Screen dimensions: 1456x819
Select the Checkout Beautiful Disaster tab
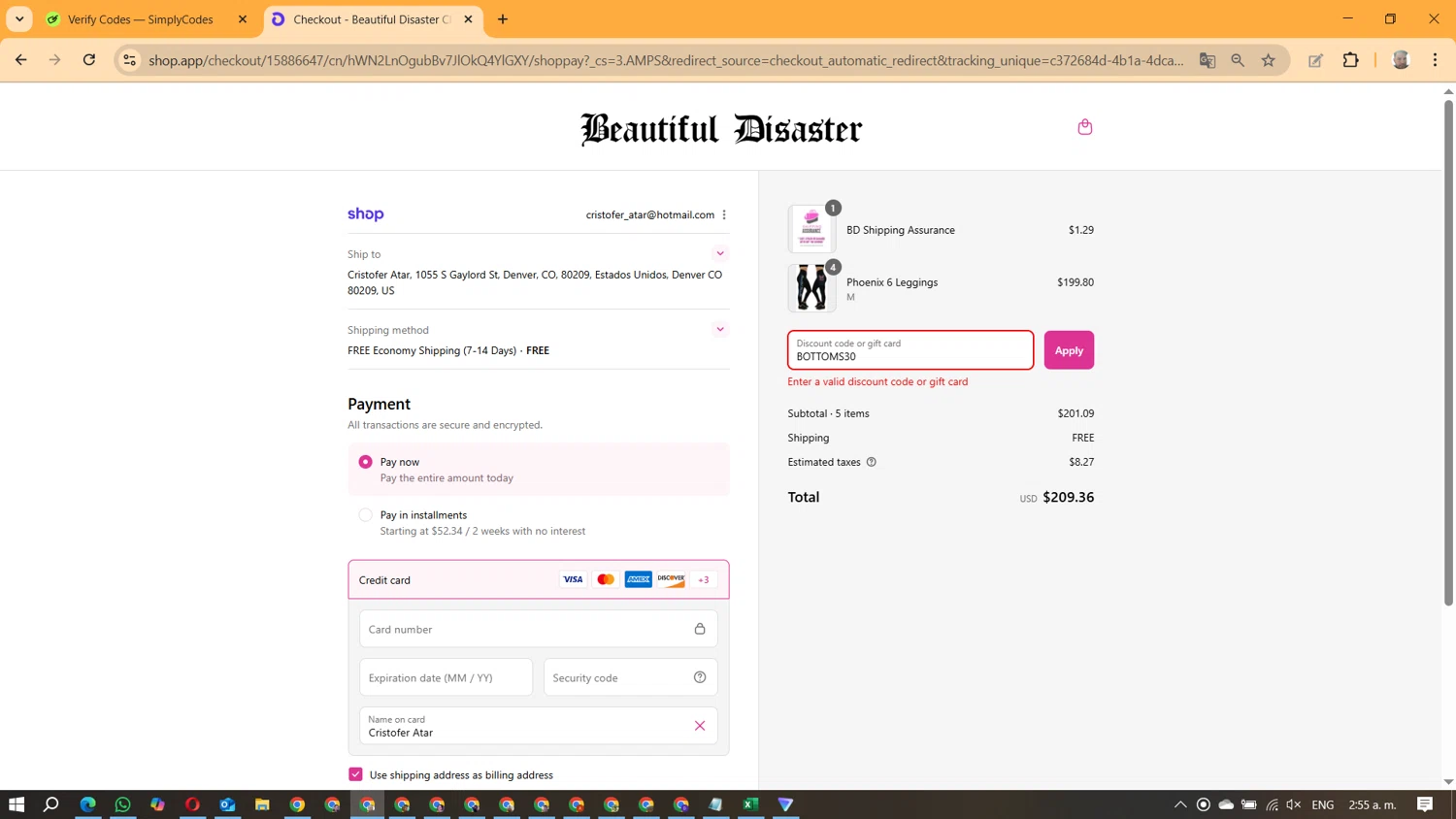click(x=373, y=19)
